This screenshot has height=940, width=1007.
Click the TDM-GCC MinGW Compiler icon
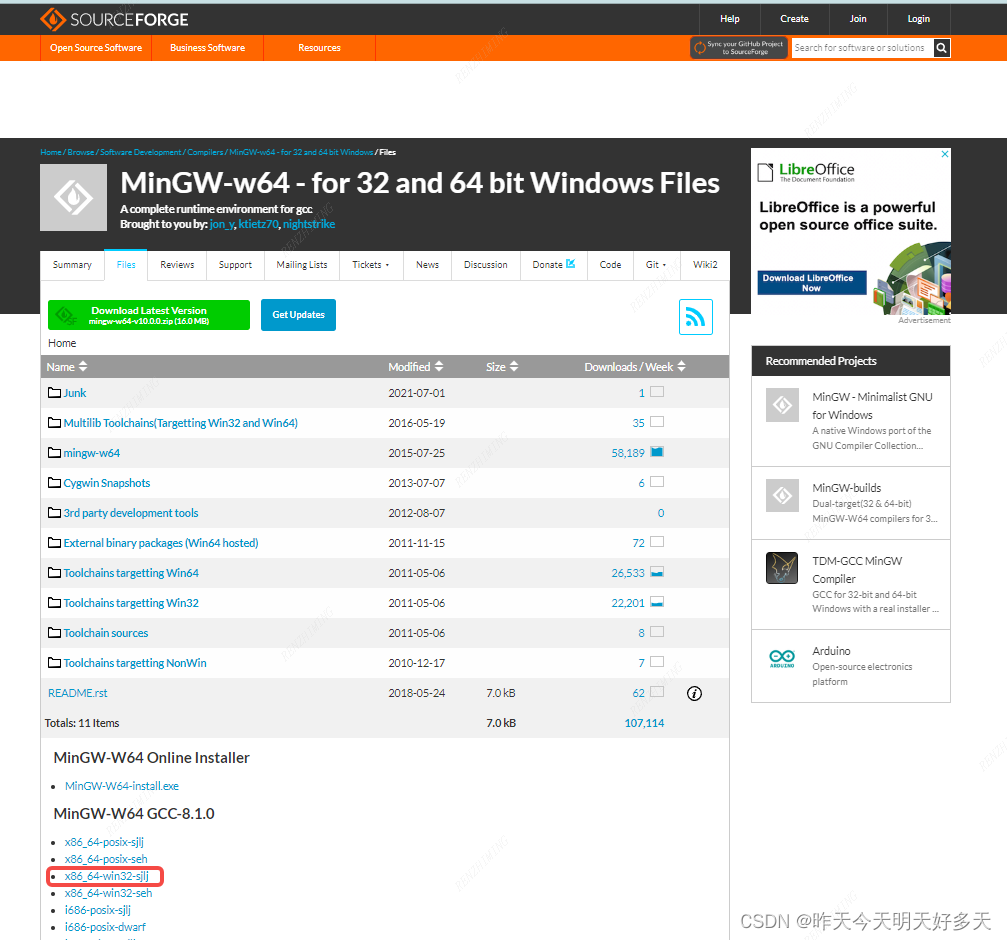click(782, 568)
